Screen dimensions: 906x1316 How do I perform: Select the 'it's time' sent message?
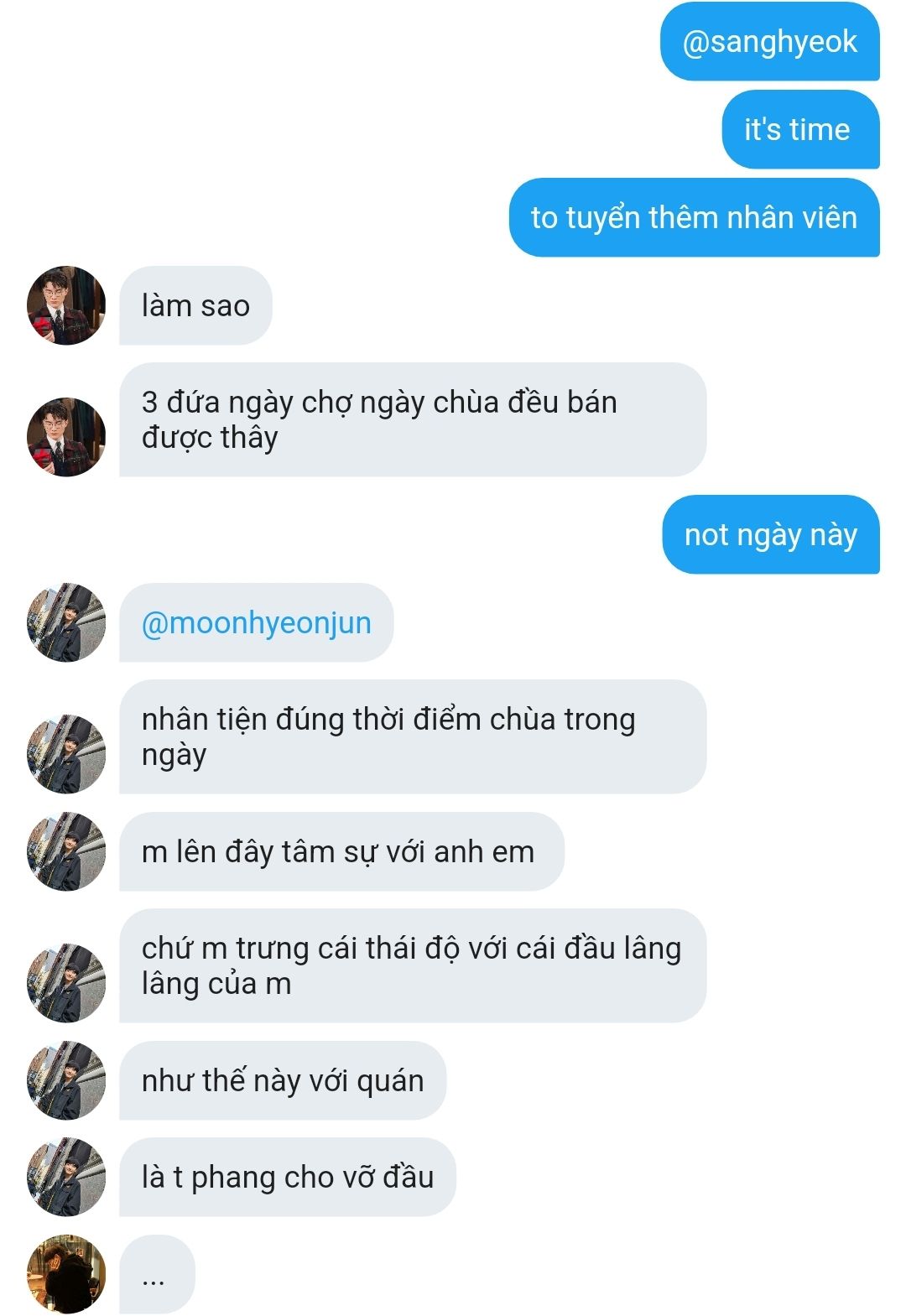point(800,130)
